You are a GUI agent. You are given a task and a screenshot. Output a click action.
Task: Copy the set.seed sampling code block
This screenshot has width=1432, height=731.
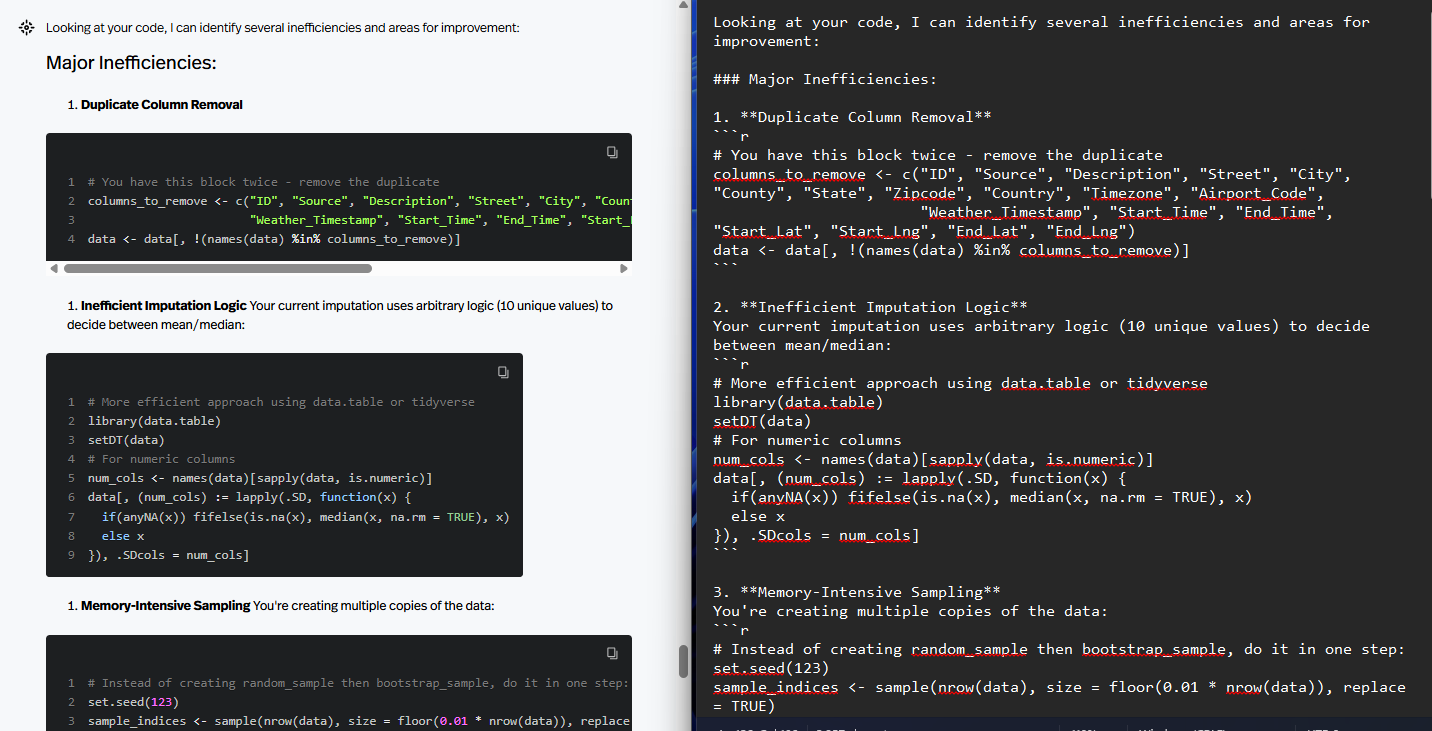612,653
